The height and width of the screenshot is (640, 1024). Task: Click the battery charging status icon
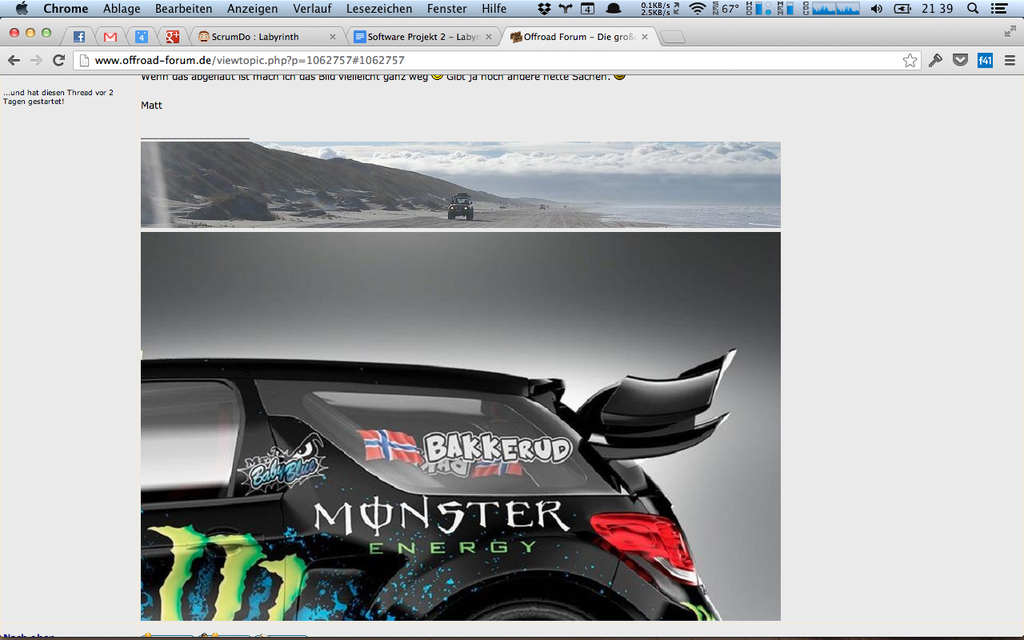tap(902, 8)
